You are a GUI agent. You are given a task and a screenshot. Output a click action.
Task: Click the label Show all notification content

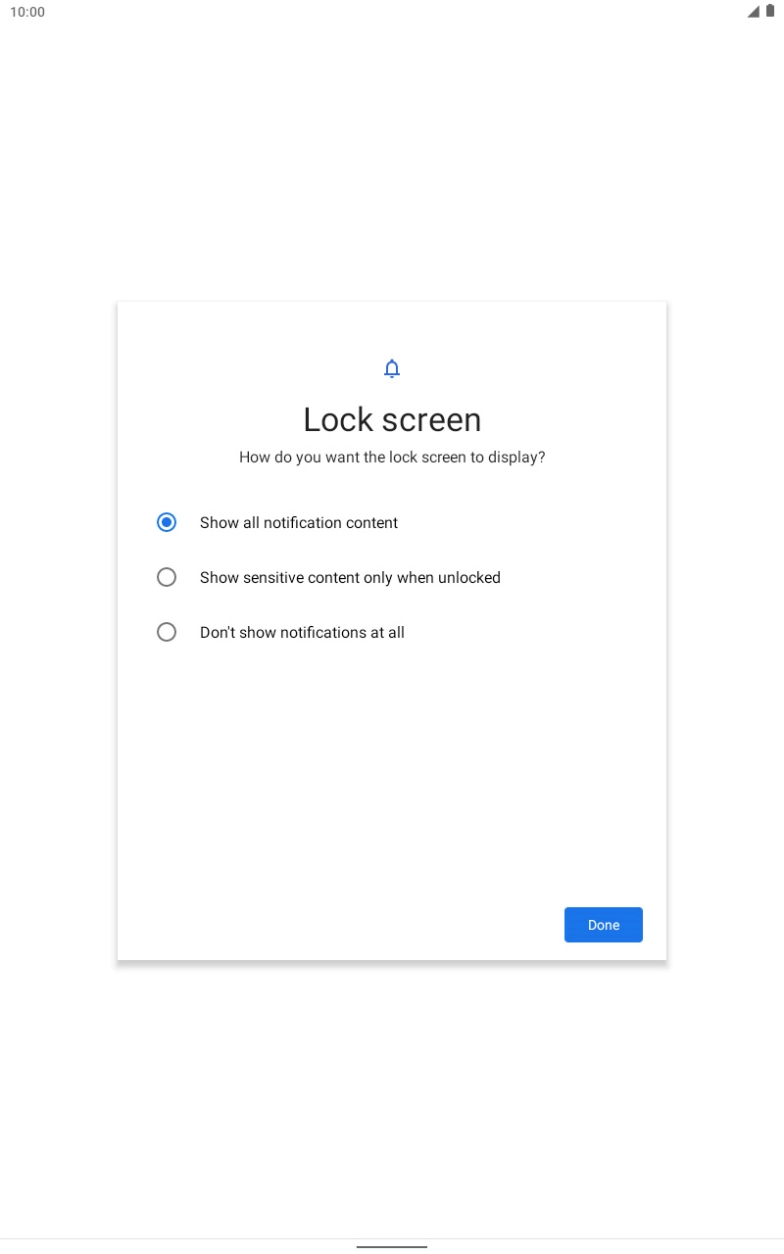(x=297, y=522)
